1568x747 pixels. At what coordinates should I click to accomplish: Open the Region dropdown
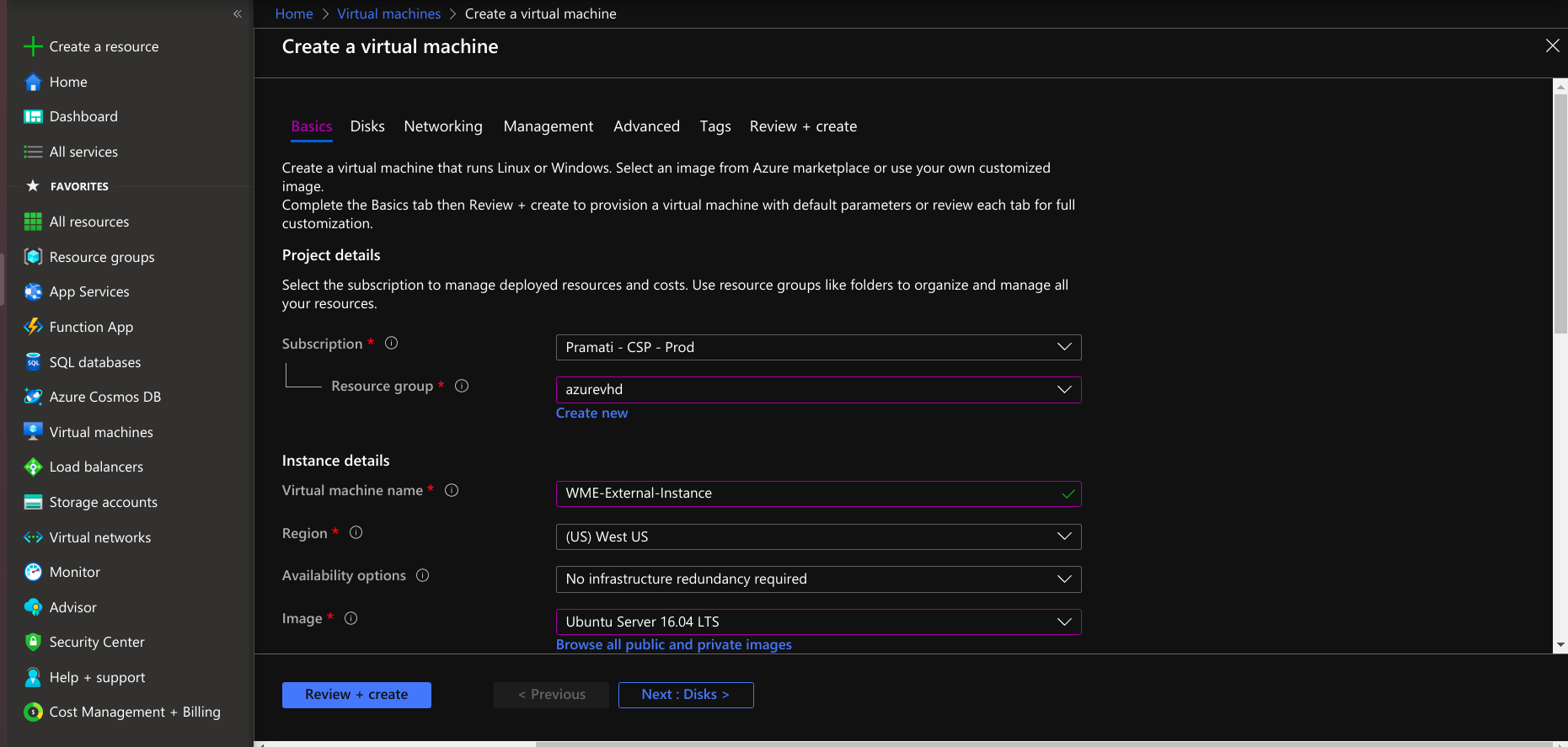click(817, 536)
